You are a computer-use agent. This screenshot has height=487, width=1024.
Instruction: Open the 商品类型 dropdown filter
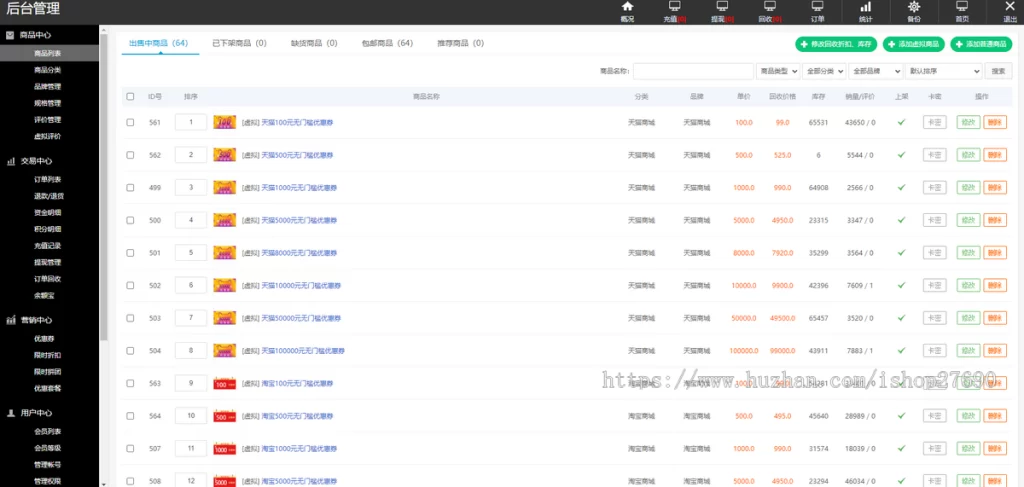coord(778,71)
